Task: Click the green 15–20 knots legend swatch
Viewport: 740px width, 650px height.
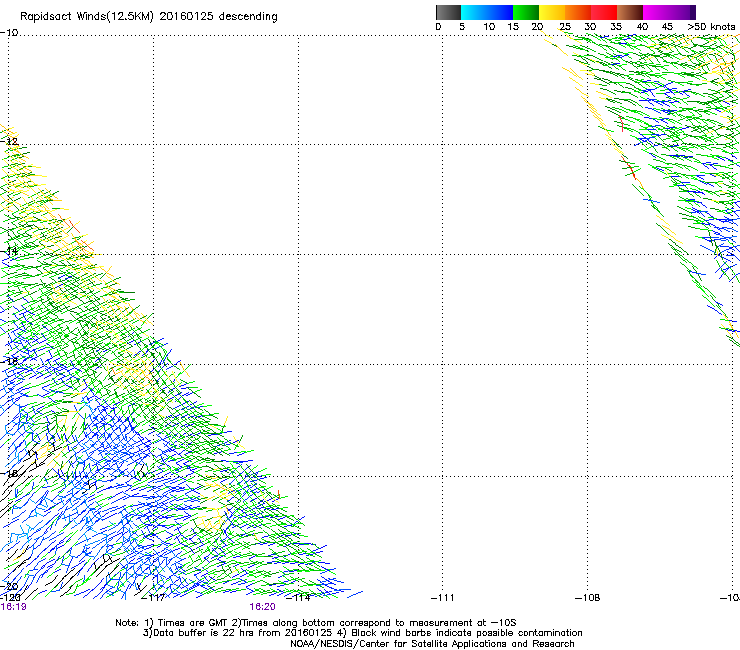Action: tap(526, 12)
